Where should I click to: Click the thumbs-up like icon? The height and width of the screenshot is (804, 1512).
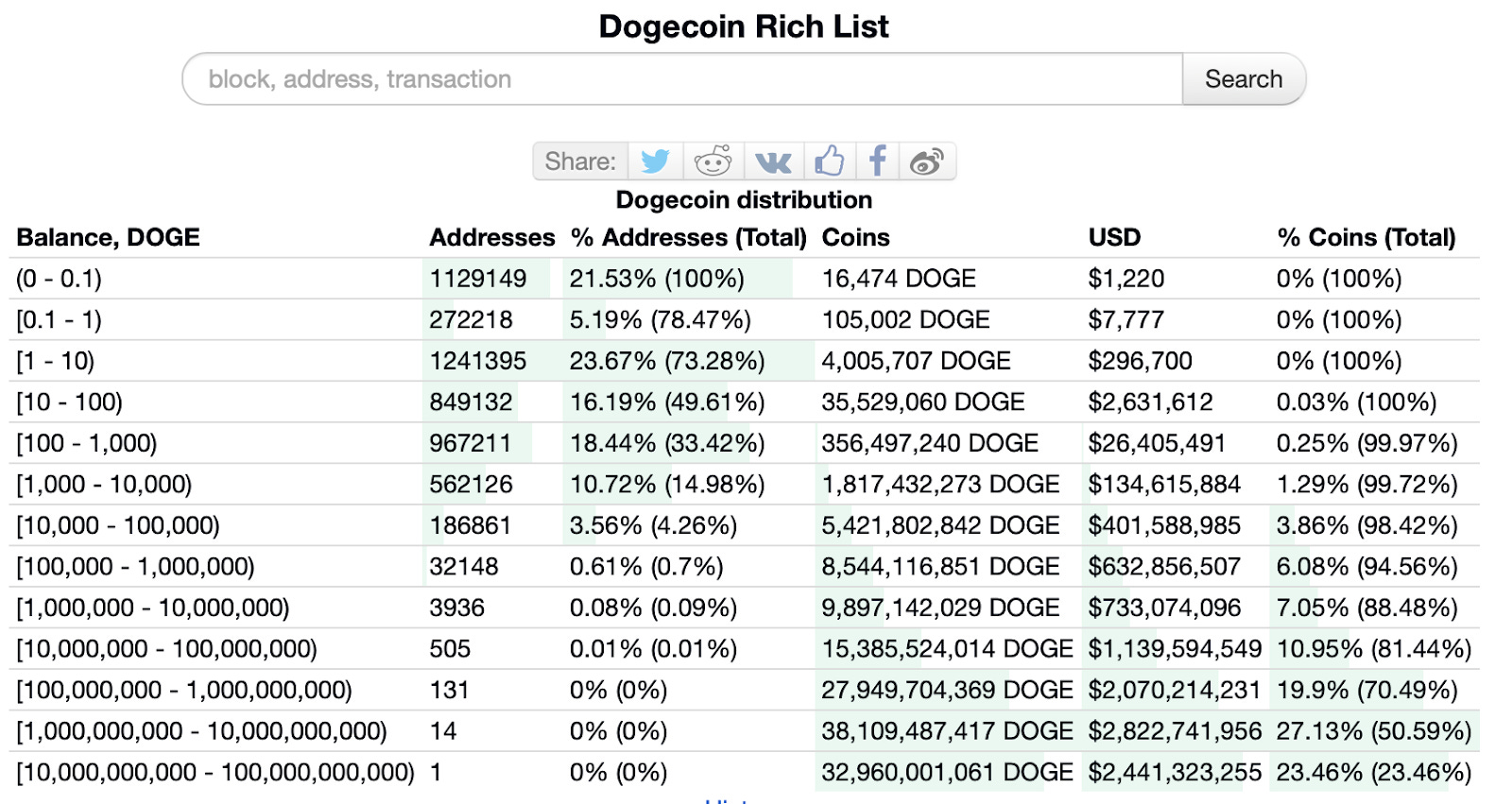(830, 162)
